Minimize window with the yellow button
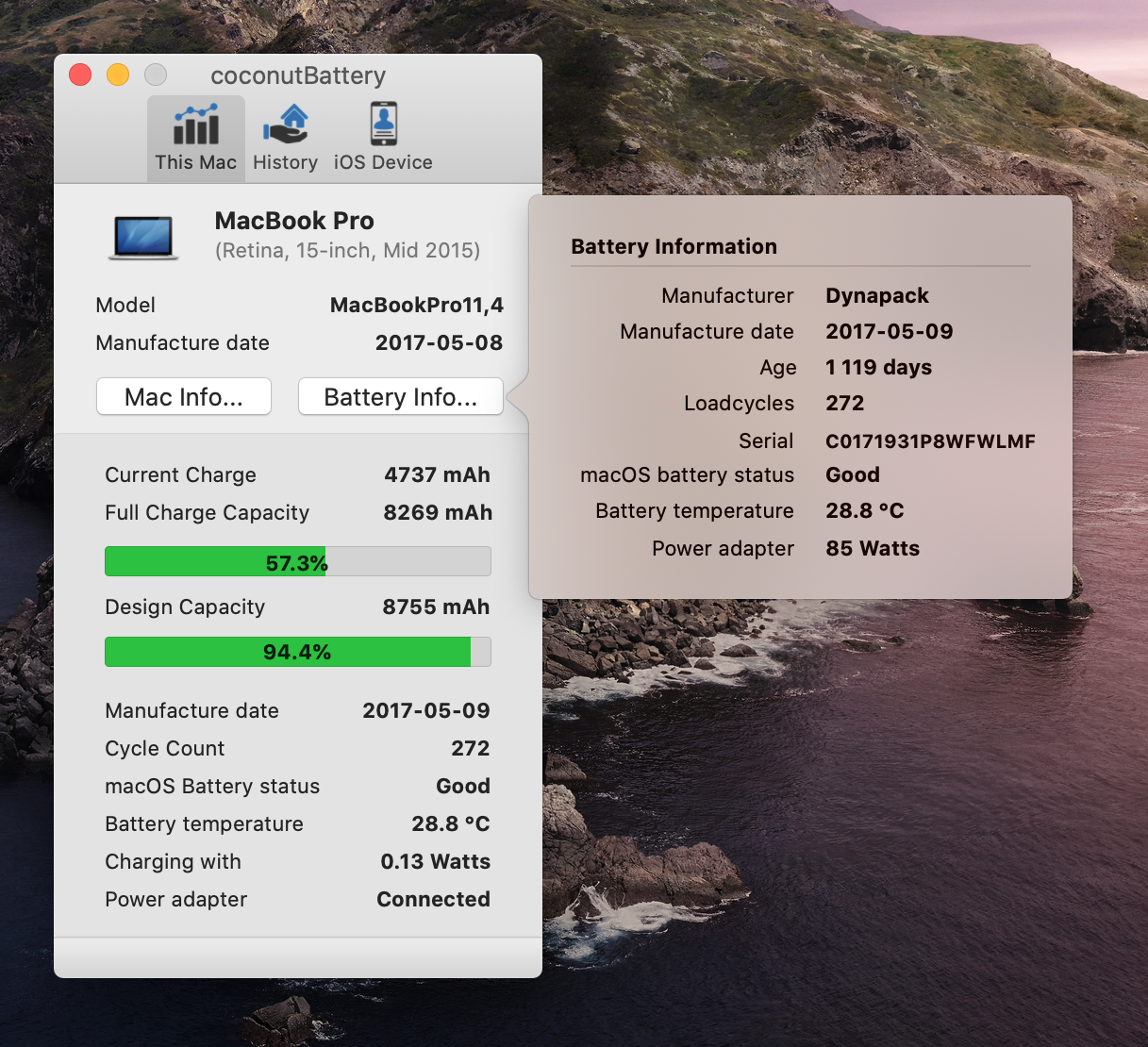Image resolution: width=1148 pixels, height=1047 pixels. click(118, 75)
